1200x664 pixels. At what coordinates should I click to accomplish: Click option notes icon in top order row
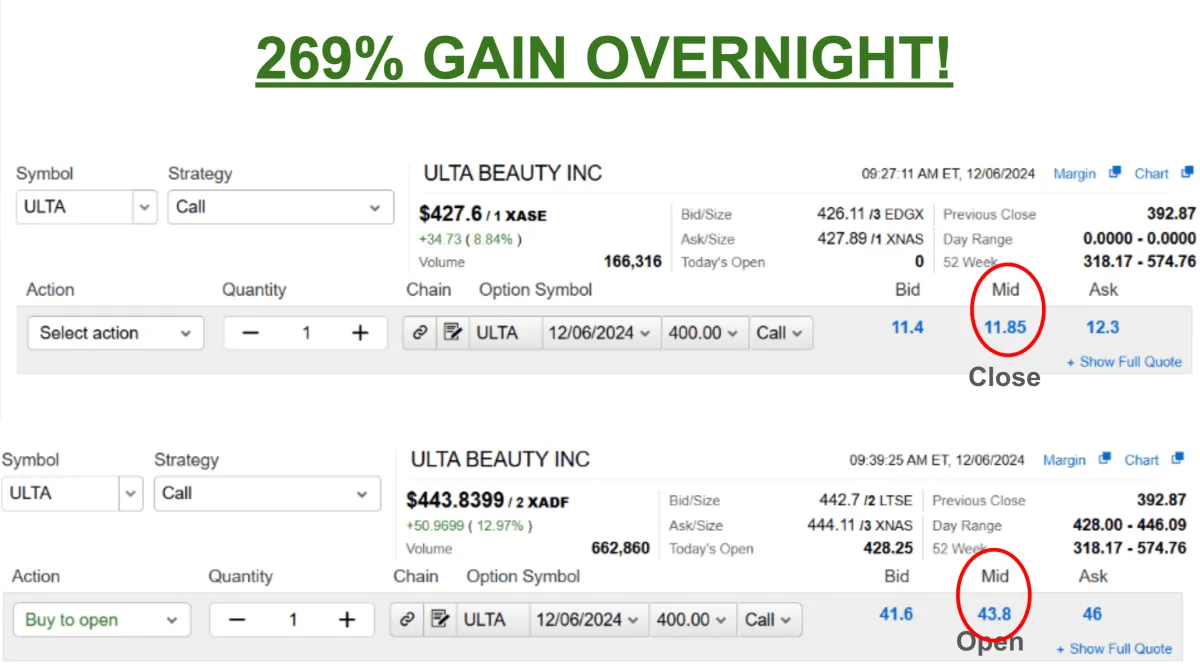452,333
